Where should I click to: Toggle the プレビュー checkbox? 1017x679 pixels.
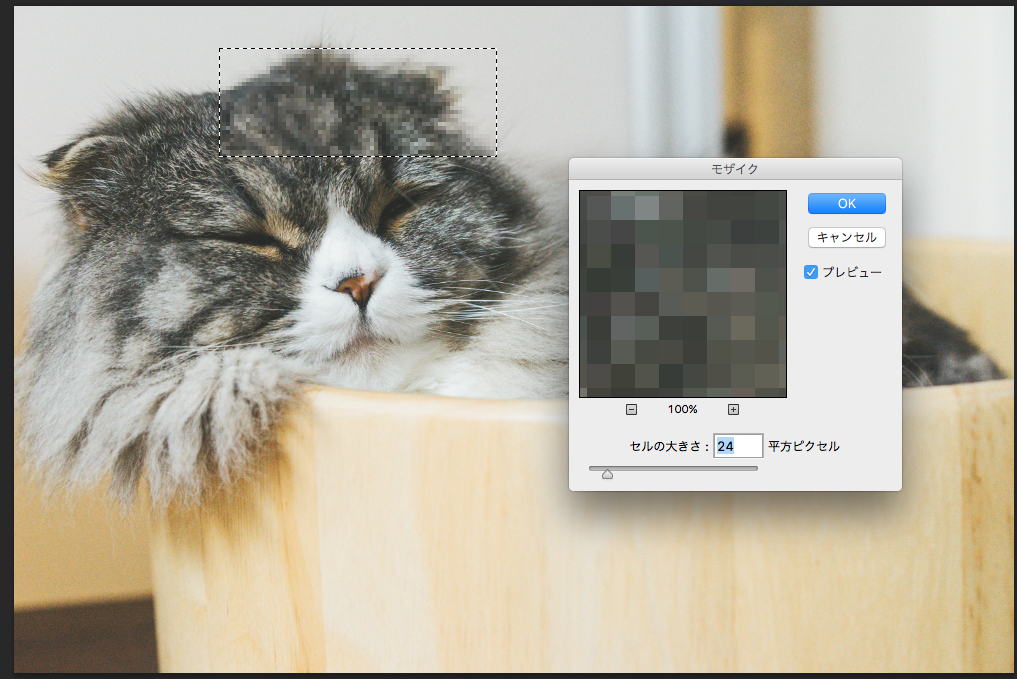(x=811, y=272)
